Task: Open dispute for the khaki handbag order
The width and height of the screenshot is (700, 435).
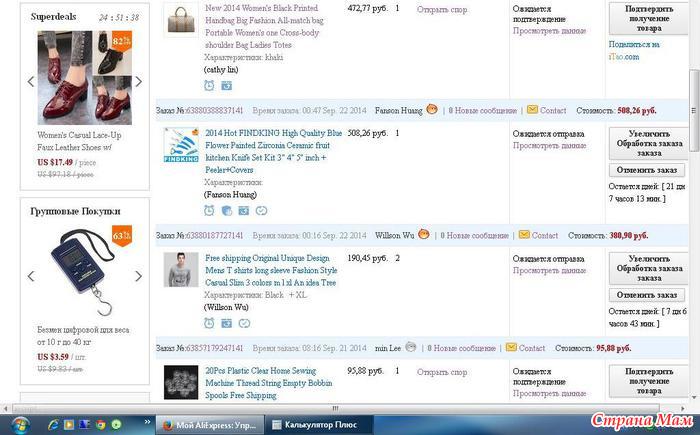Action: pos(442,9)
